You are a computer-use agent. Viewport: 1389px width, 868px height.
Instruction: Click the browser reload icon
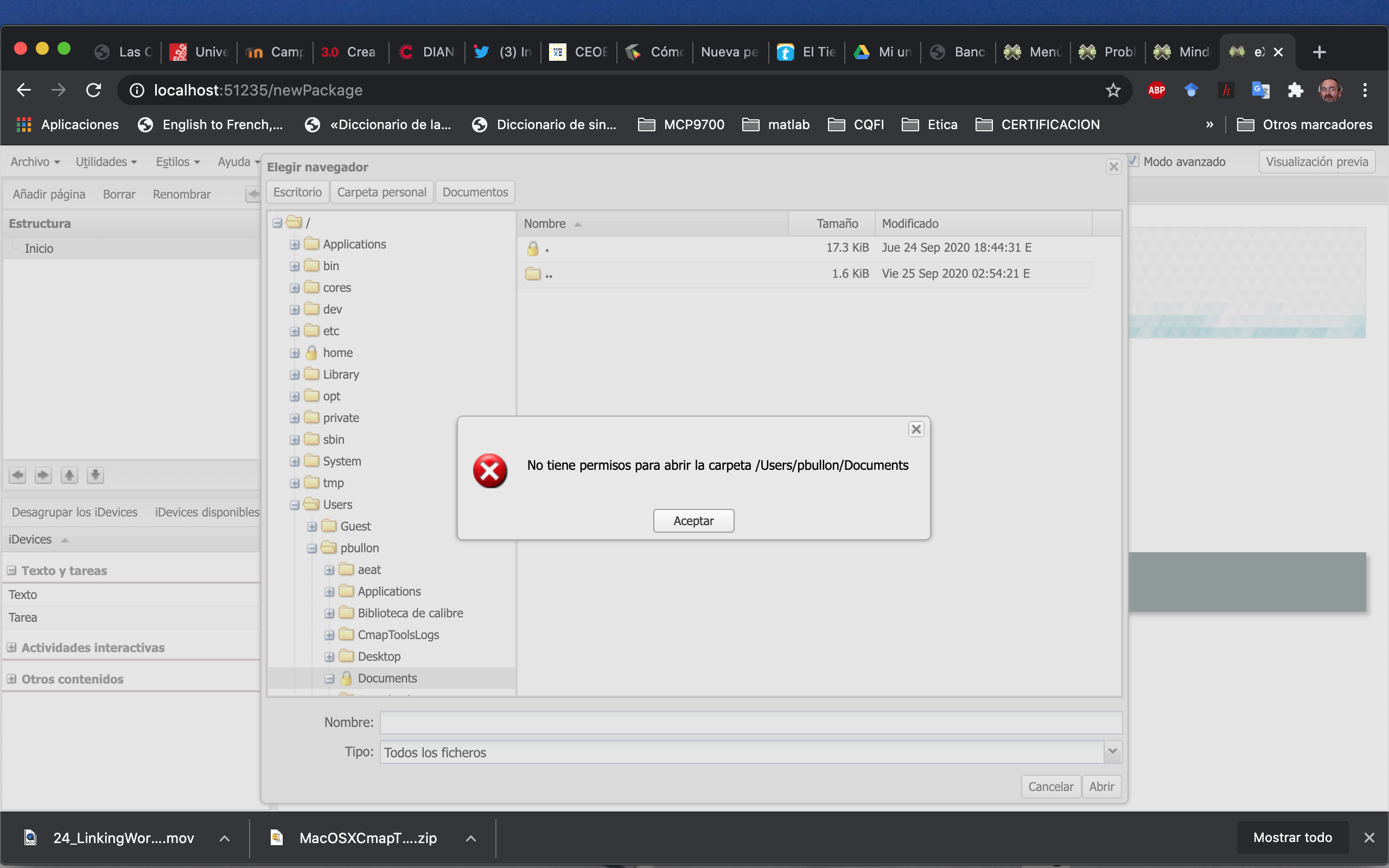93,90
